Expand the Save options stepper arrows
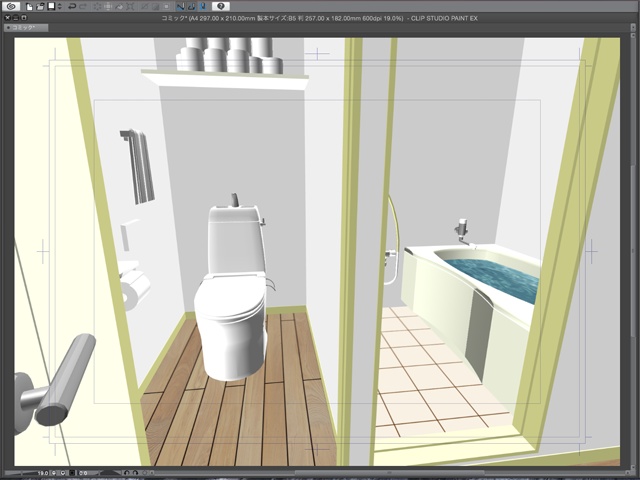 pyautogui.click(x=60, y=7)
